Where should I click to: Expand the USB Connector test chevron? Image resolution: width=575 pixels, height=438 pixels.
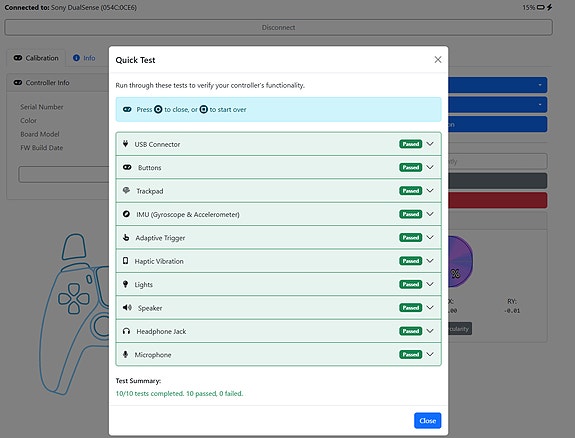tap(430, 144)
